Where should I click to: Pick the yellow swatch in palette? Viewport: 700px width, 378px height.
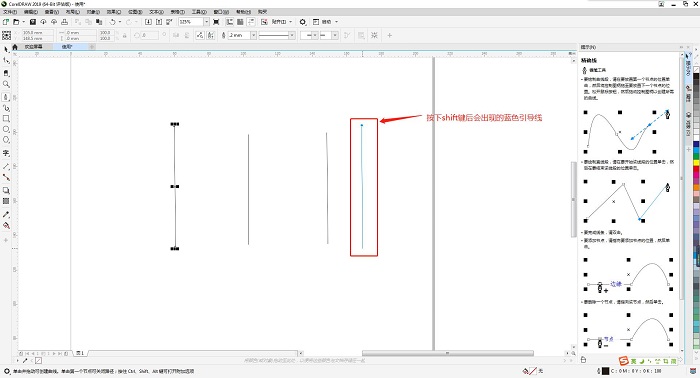pyautogui.click(x=696, y=163)
